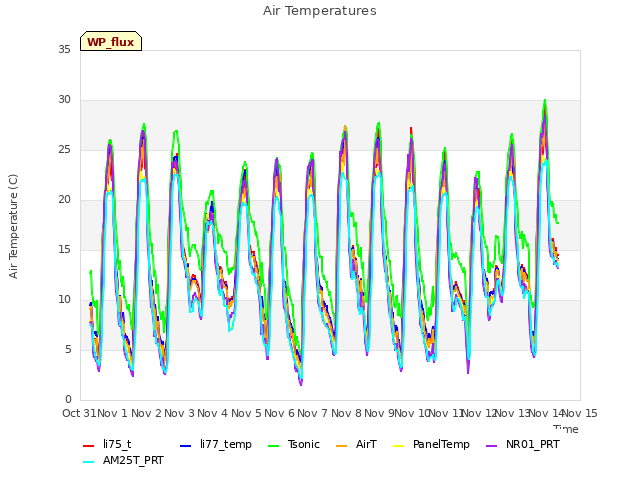Click the 30 y-axis tick label
The width and height of the screenshot is (640, 480).
point(64,100)
